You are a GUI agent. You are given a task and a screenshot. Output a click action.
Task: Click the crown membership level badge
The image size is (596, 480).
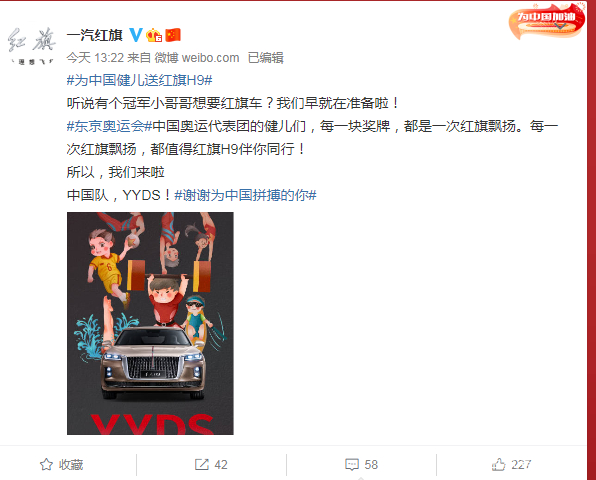[154, 35]
